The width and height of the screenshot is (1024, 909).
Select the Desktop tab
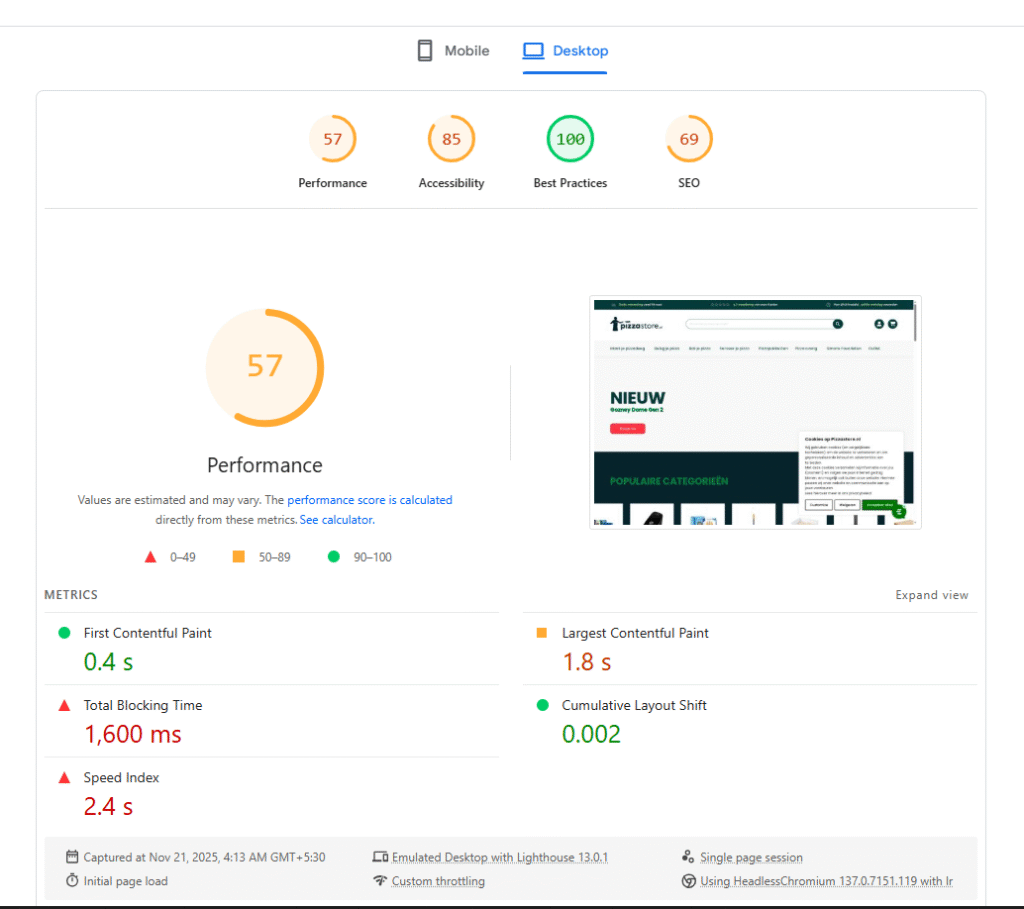pyautogui.click(x=566, y=51)
